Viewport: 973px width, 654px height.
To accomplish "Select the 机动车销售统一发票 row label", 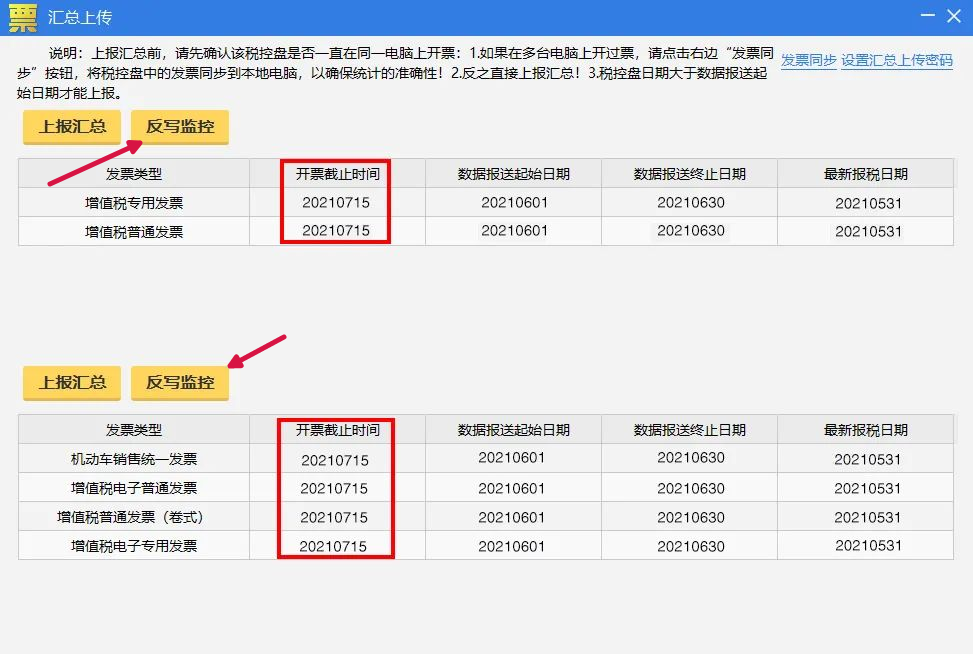I will [x=134, y=459].
